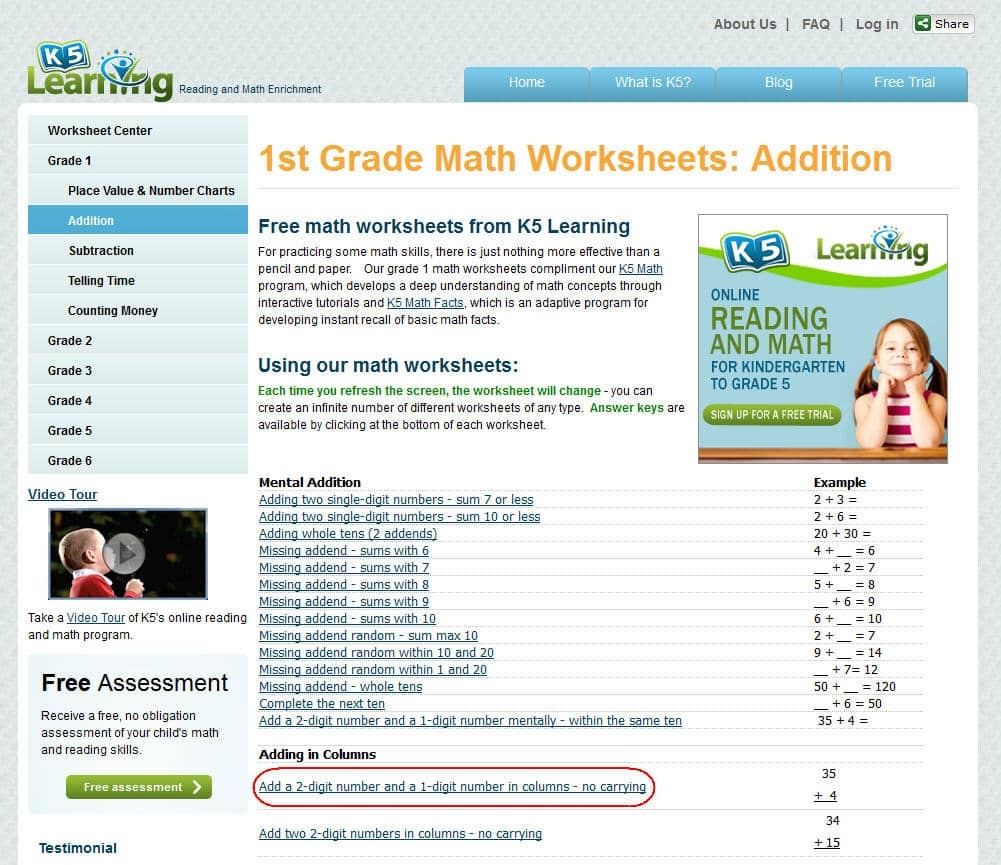Image resolution: width=1001 pixels, height=865 pixels.
Task: Open the K5 Math Facts link
Action: [425, 302]
